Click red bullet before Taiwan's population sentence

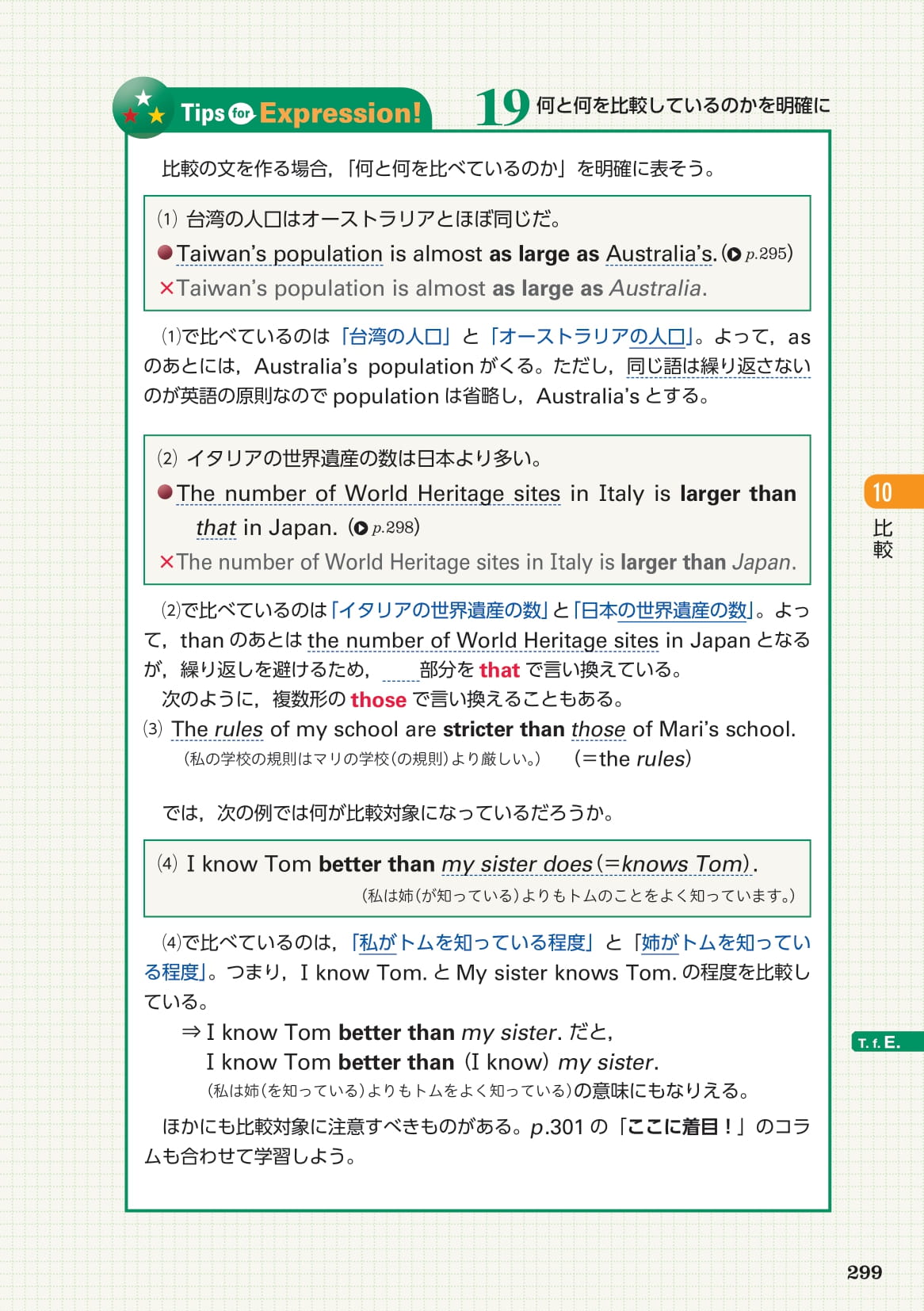pos(166,253)
